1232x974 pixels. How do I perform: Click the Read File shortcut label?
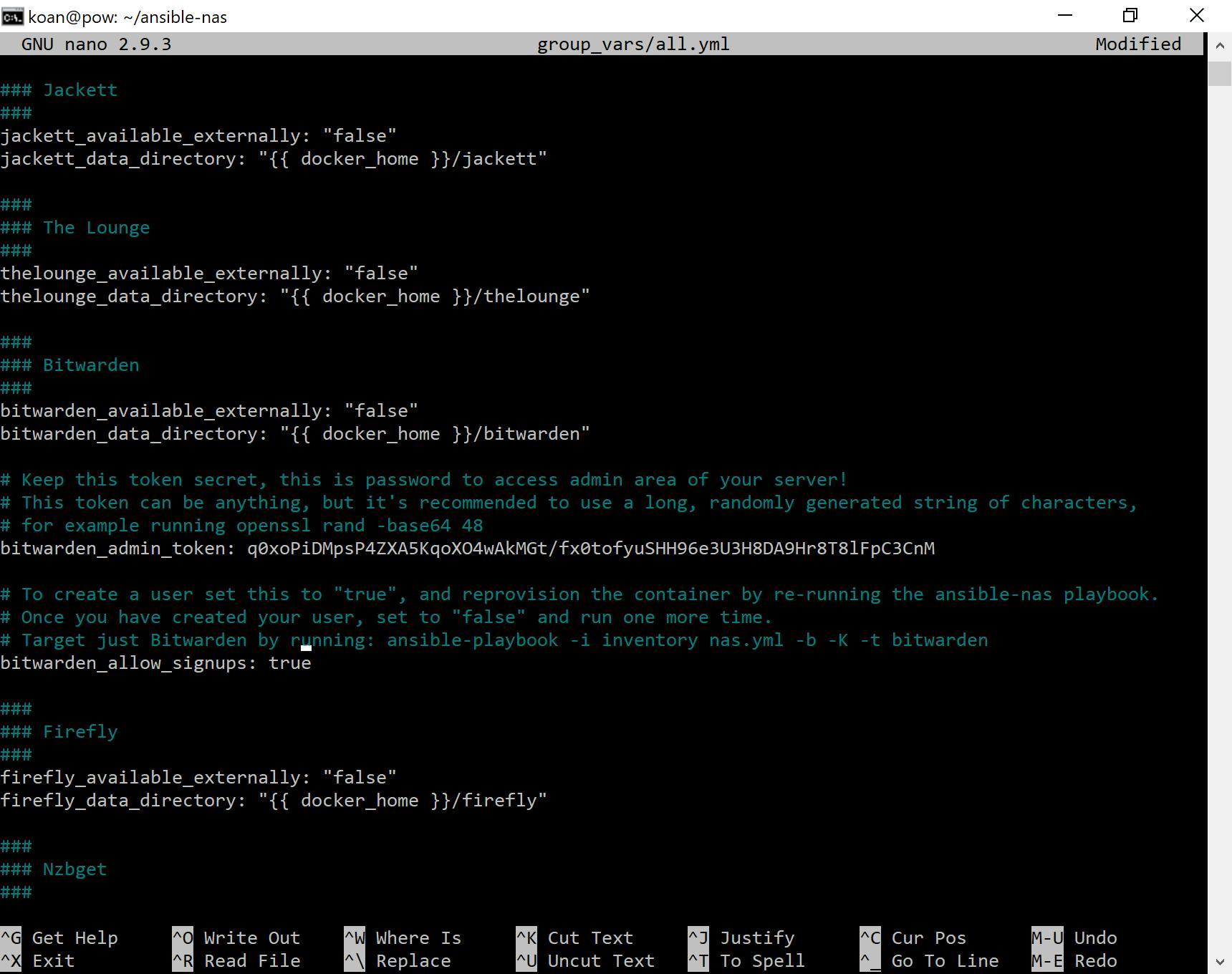(251, 961)
